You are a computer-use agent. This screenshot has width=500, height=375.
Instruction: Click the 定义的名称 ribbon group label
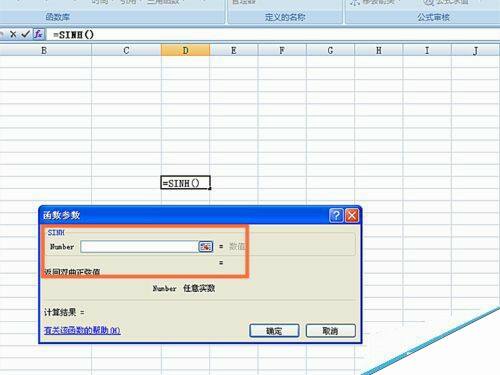pos(285,17)
